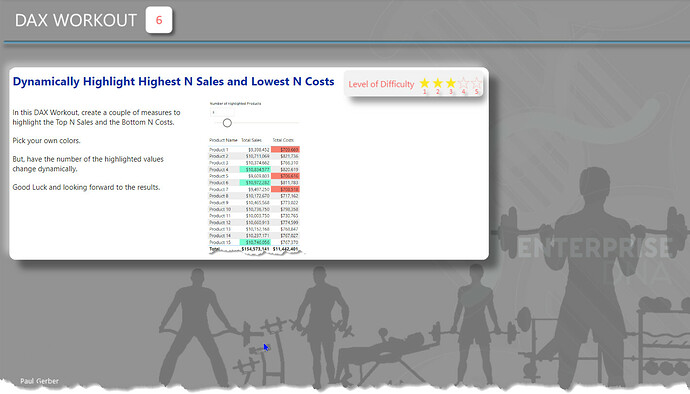690x394 pixels.
Task: Click the fifth empty difficulty star
Action: click(x=476, y=83)
